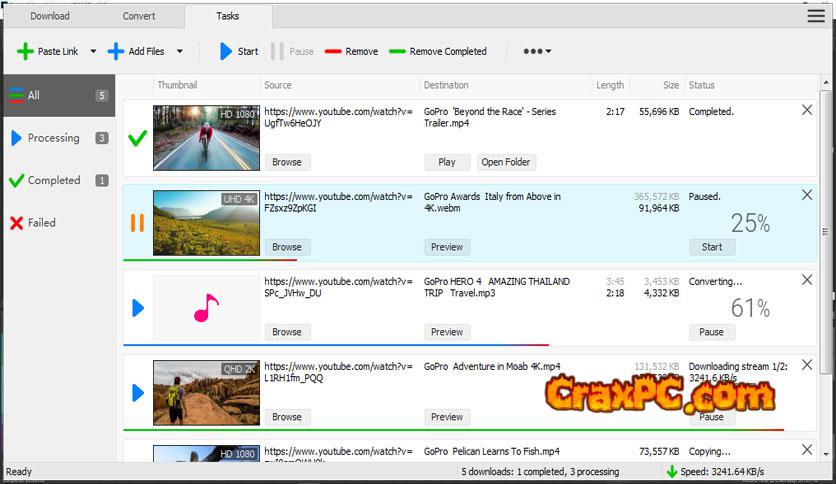Click the blue Add Files plus icon
Viewport: 836px width, 484px height.
[x=116, y=51]
